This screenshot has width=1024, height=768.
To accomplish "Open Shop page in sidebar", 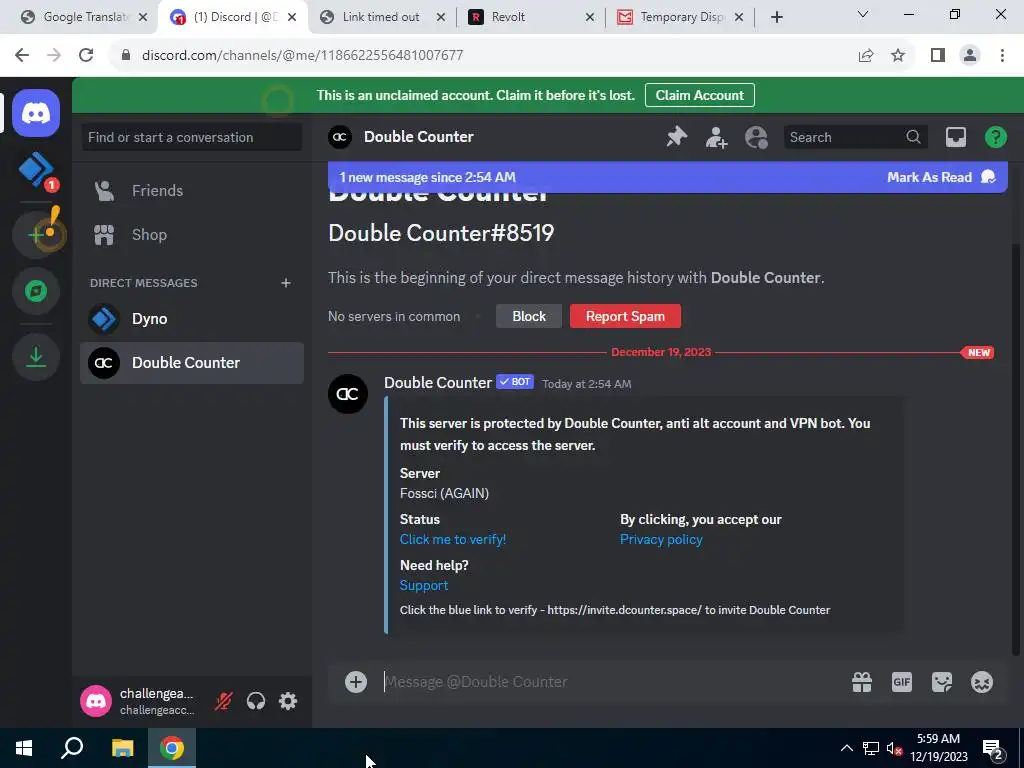I will (x=192, y=234).
